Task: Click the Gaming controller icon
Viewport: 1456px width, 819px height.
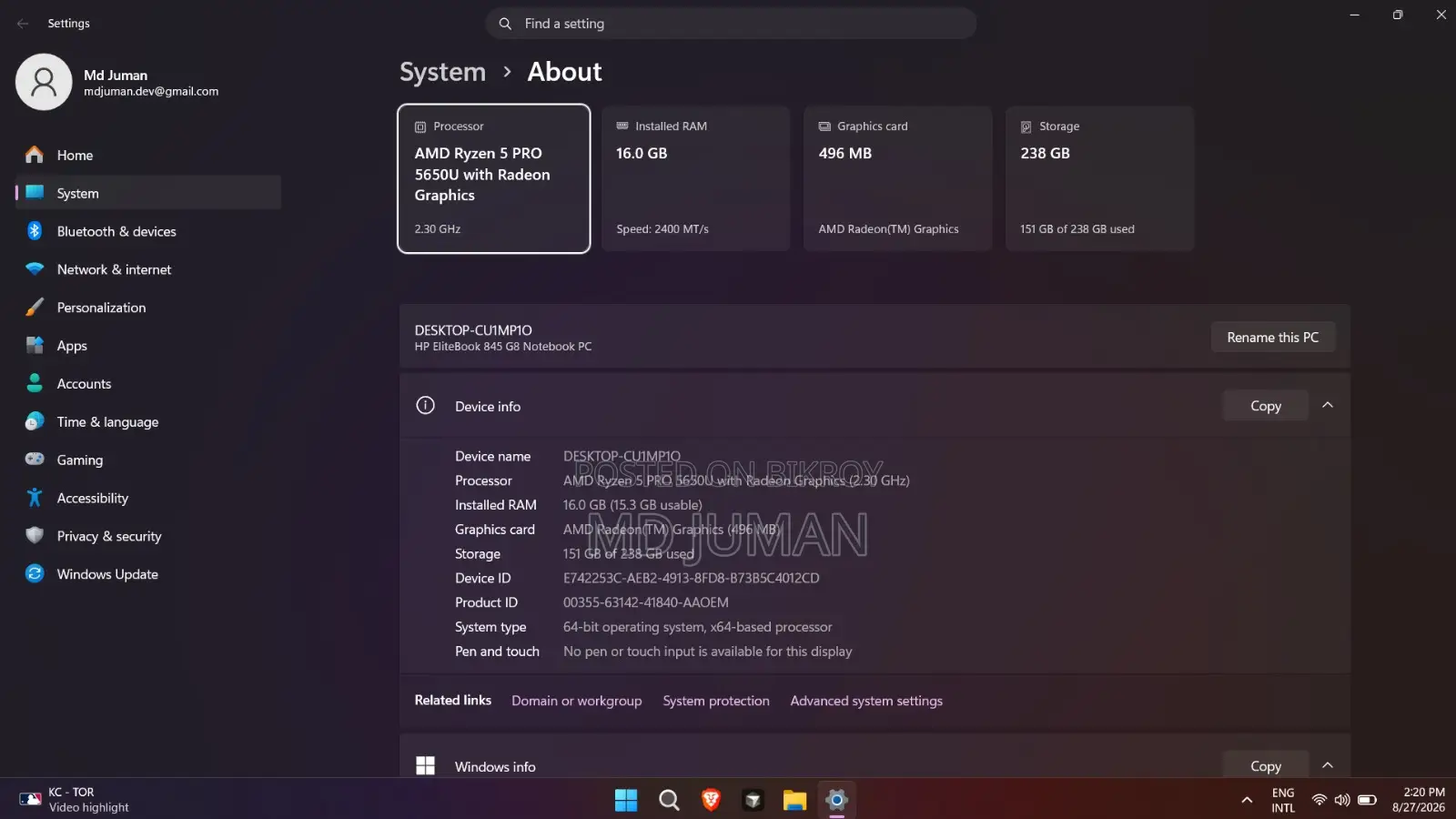Action: pyautogui.click(x=35, y=460)
